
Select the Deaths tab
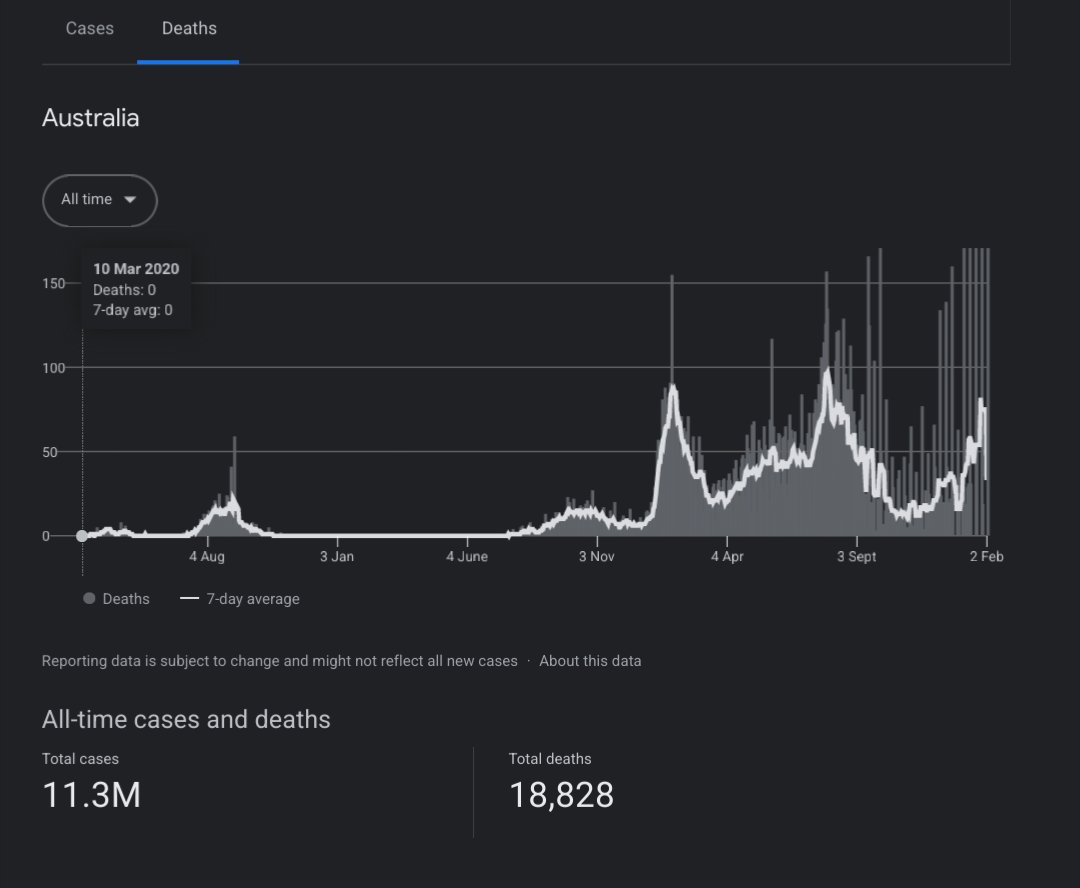coord(188,28)
